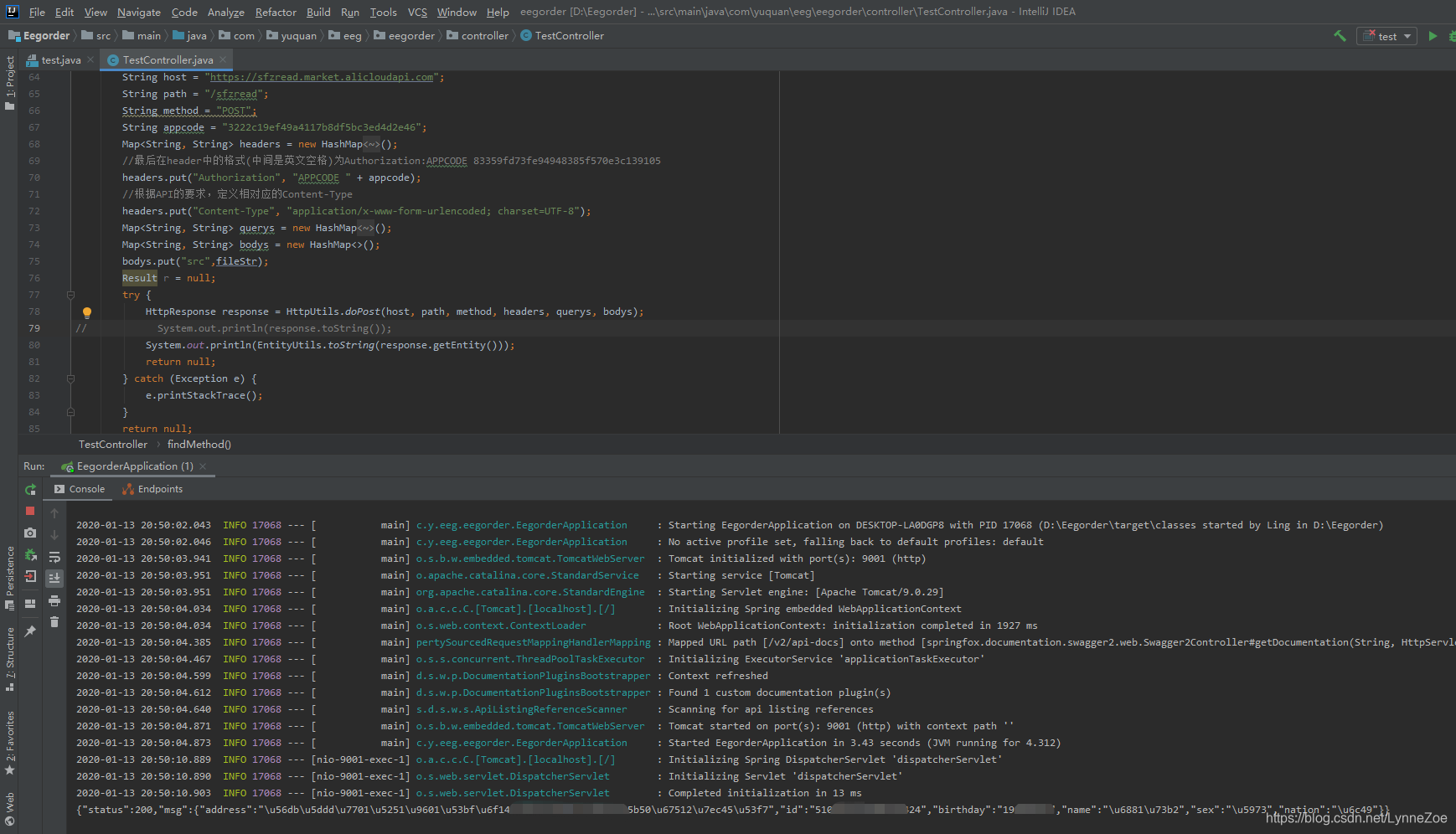Click the findMethod() breadcrumb below the editor
1456x834 pixels.
pos(199,445)
